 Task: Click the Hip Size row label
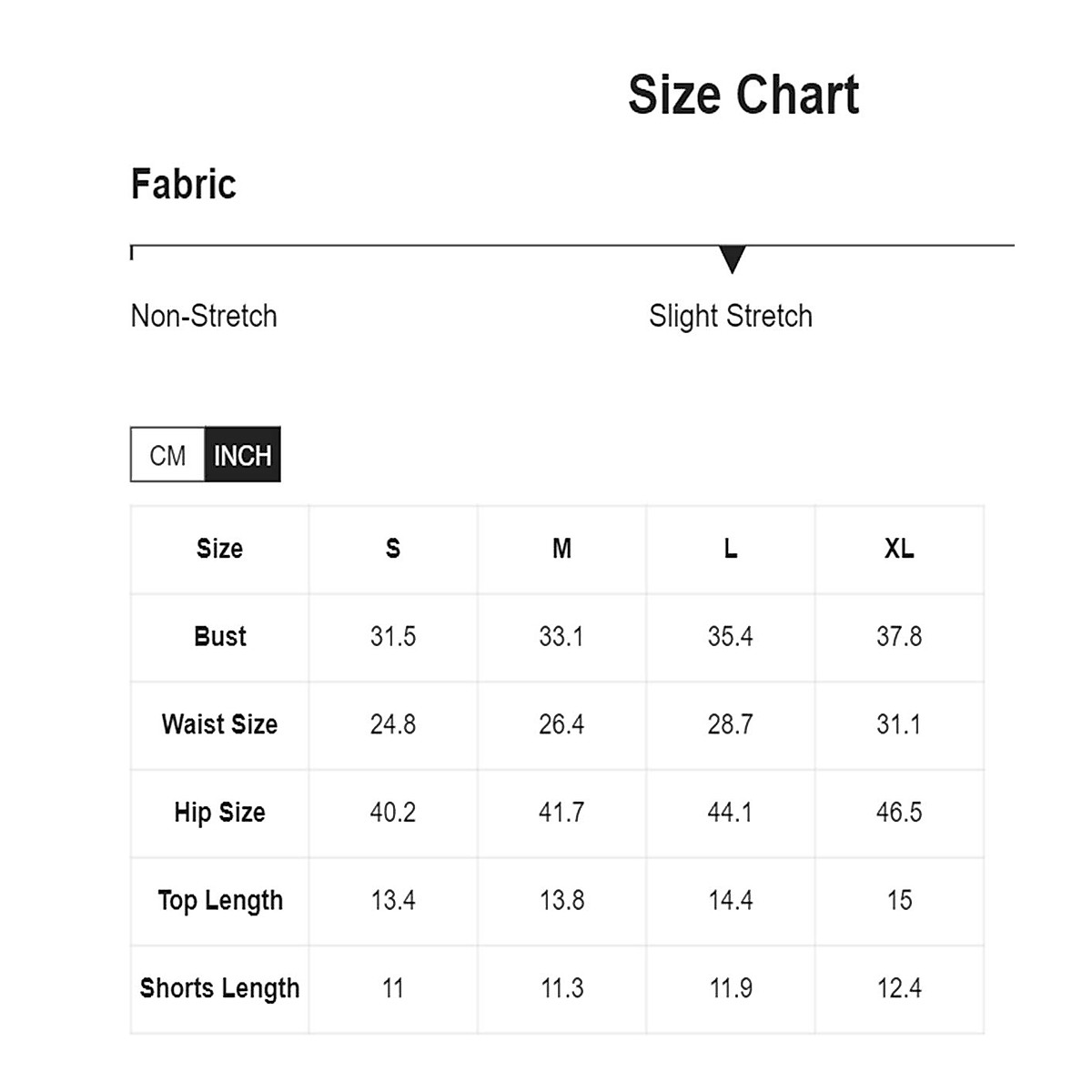220,813
